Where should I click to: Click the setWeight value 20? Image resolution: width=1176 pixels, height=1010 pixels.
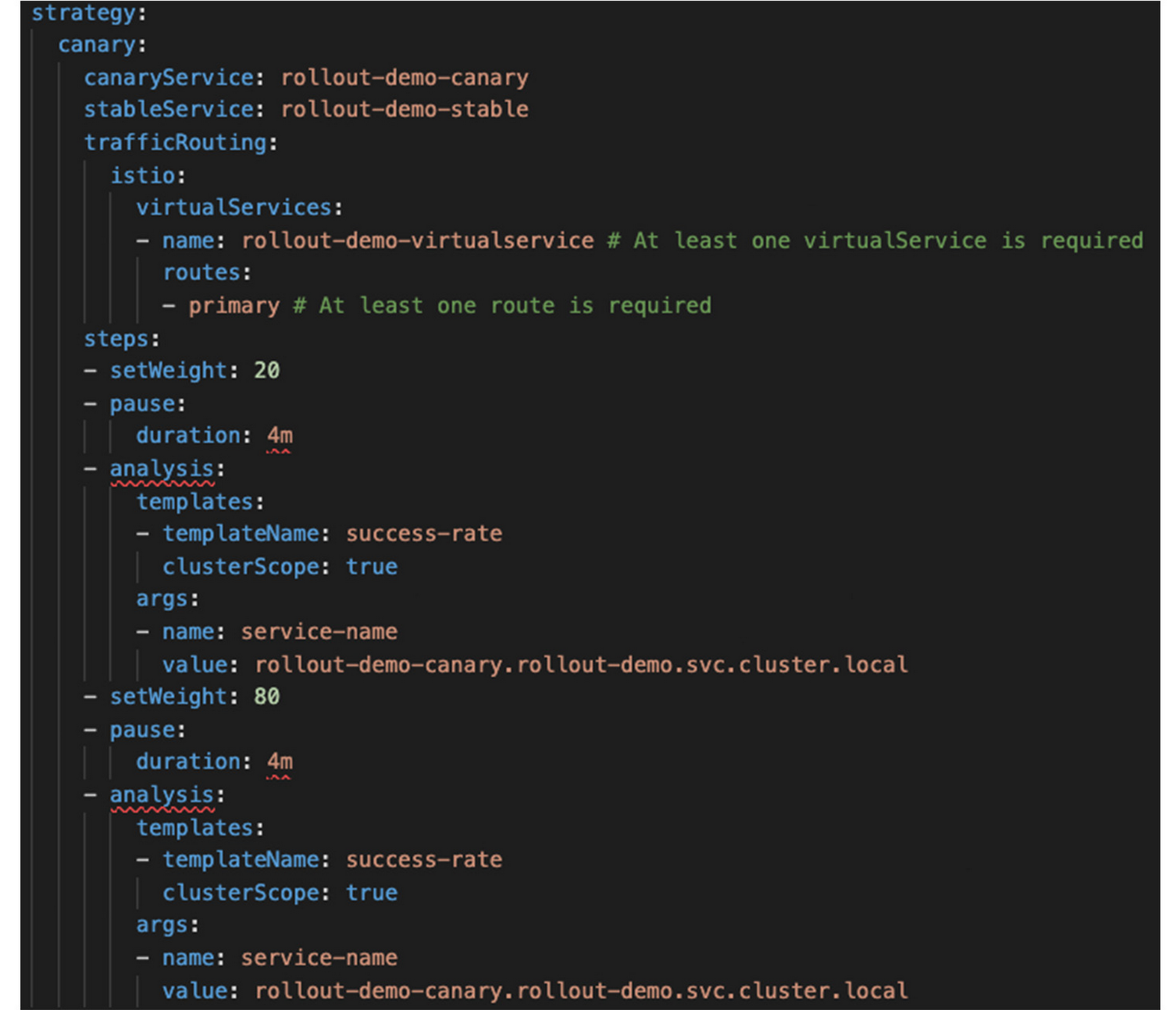266,370
